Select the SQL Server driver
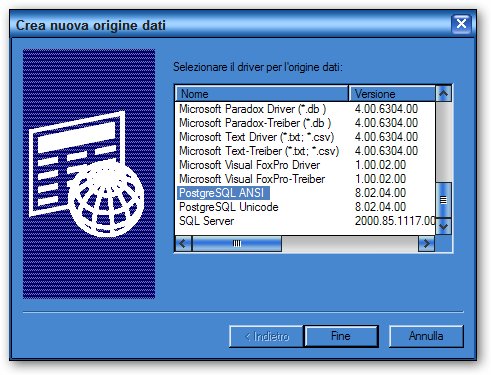 point(206,221)
